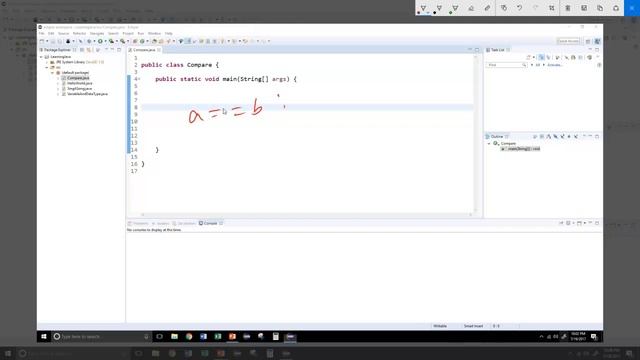Click Collapse All icon in Package Explorer
Viewport: 640px width, 360px height.
click(x=82, y=50)
